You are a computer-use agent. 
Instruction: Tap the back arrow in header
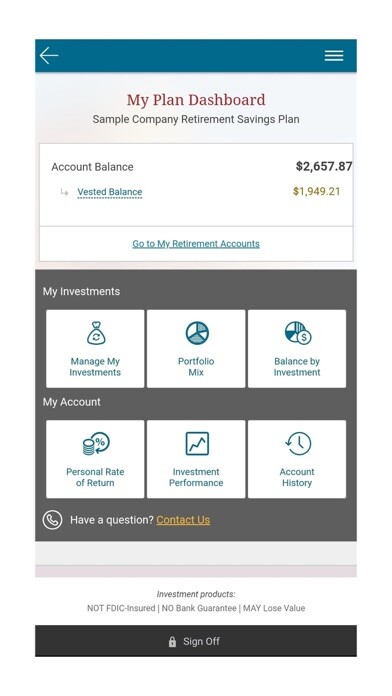(49, 56)
